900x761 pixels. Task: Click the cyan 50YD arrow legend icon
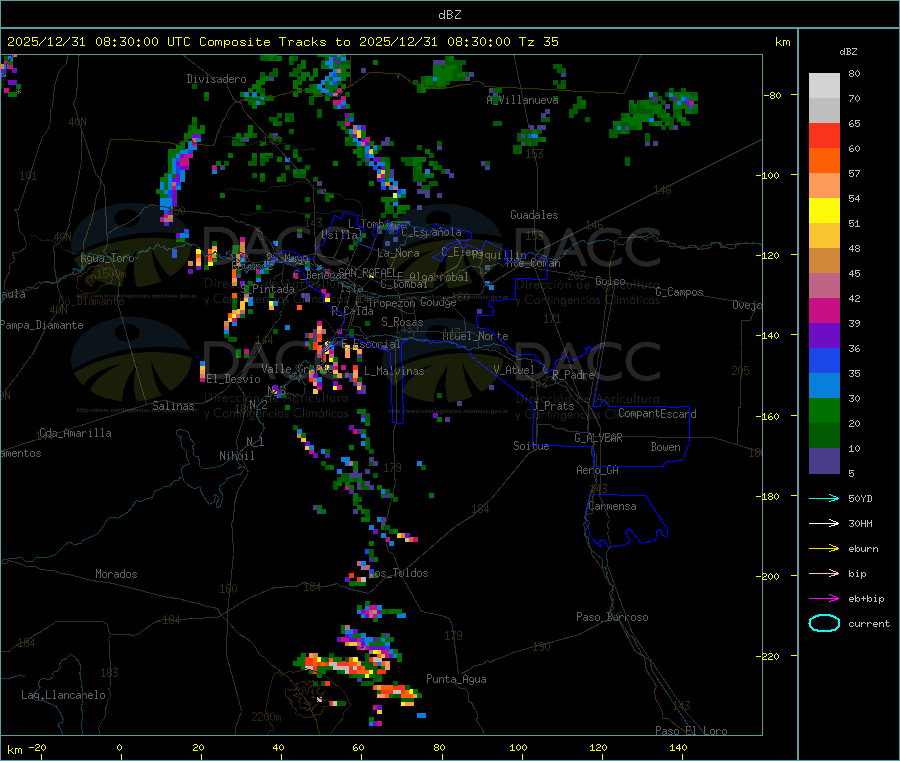coord(824,498)
